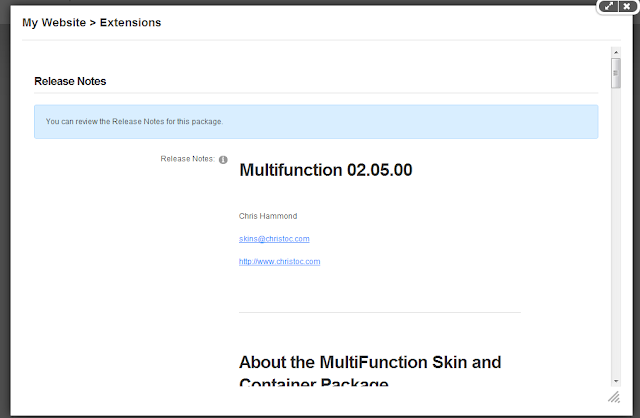Viewport: 640px width, 418px height.
Task: Visit the http://www.christoc.com link
Action: (x=279, y=262)
